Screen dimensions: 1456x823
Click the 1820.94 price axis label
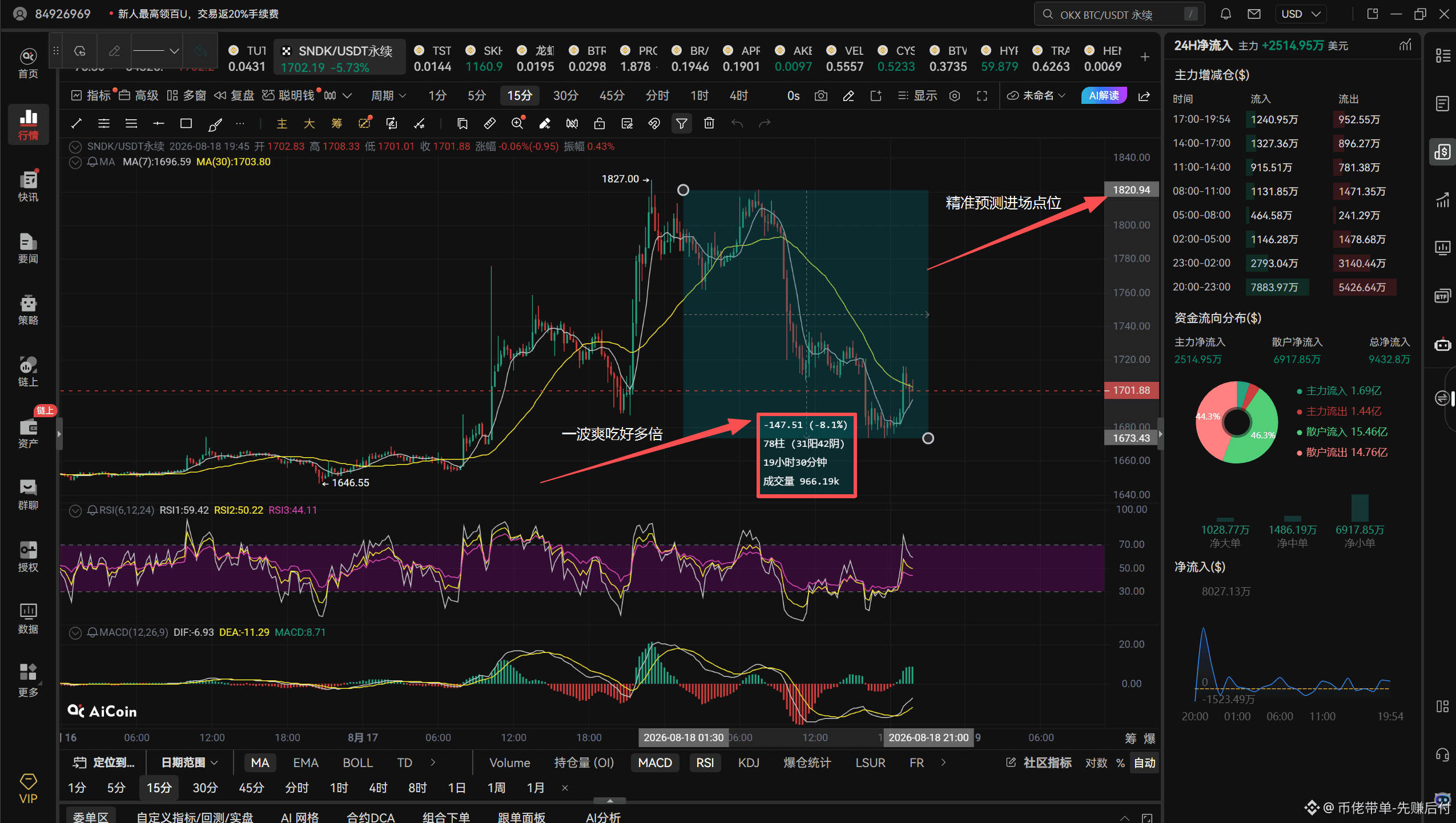click(1131, 190)
